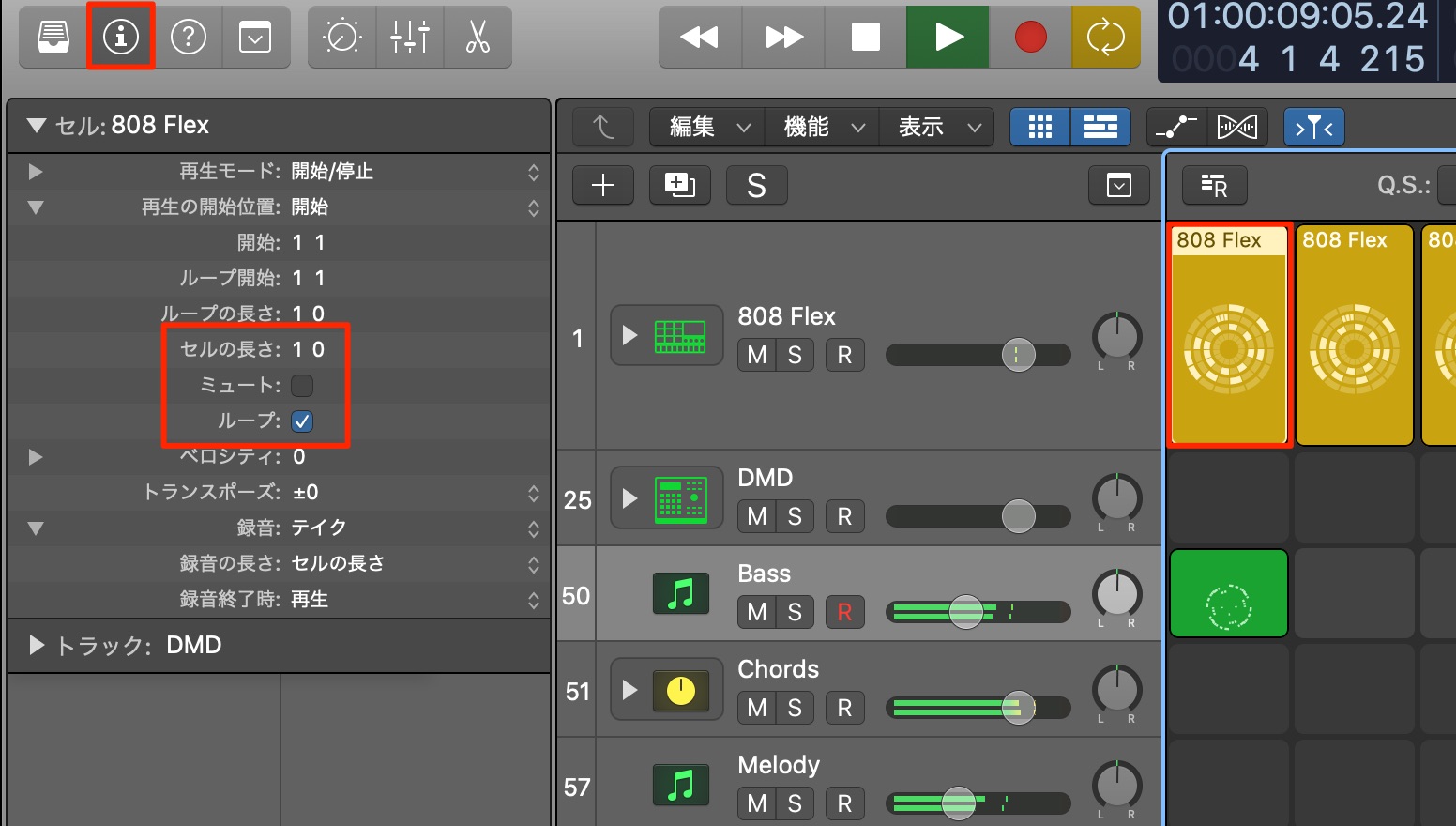
Task: Open the Library panel
Action: point(53,38)
